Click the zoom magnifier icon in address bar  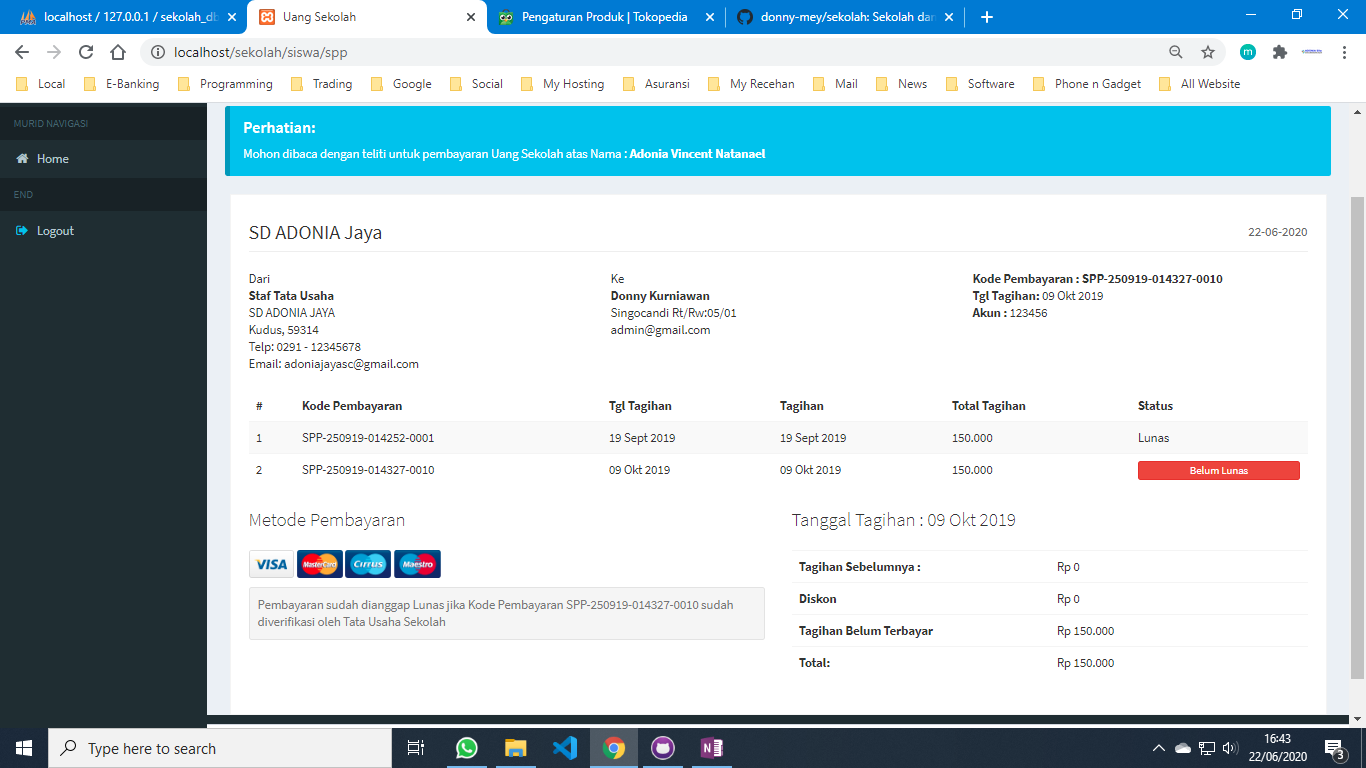pos(1176,52)
